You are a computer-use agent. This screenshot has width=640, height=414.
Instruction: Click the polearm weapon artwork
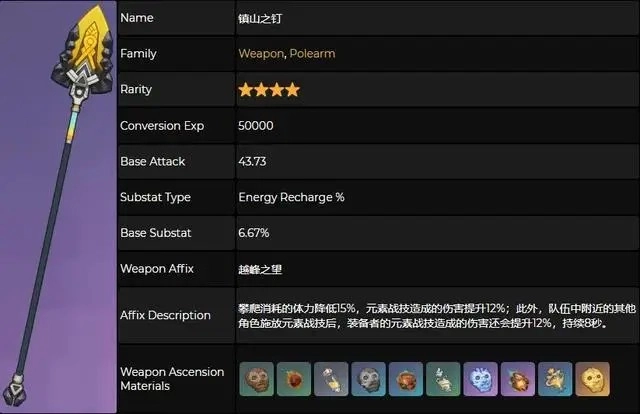coord(58,207)
